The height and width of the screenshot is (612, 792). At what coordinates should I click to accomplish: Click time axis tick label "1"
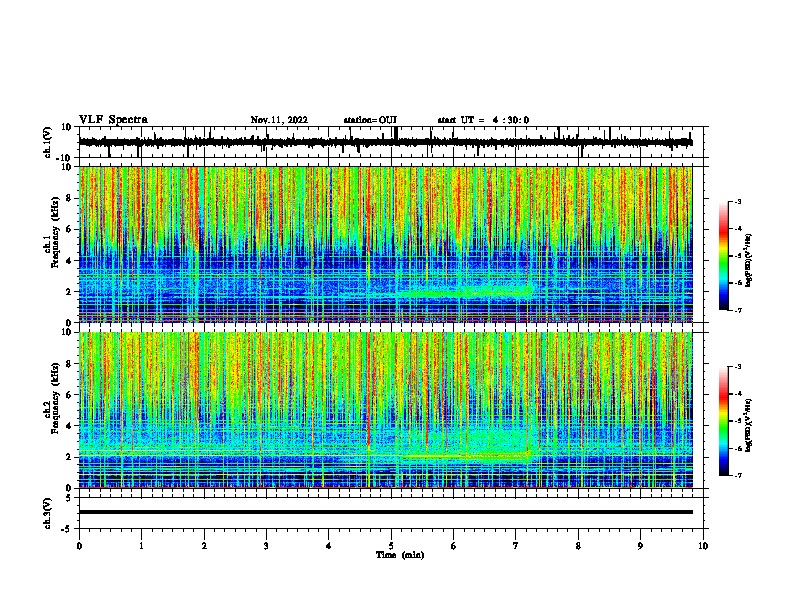click(x=141, y=546)
